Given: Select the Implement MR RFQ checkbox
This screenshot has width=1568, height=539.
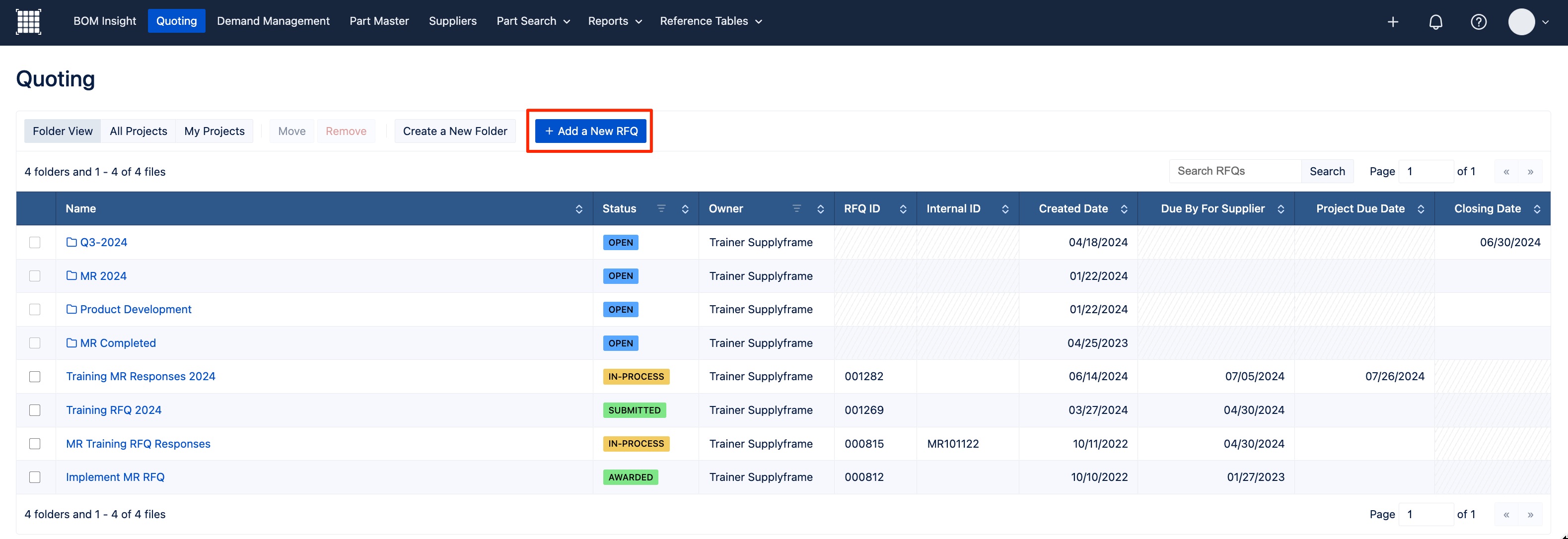Looking at the screenshot, I should [x=35, y=477].
